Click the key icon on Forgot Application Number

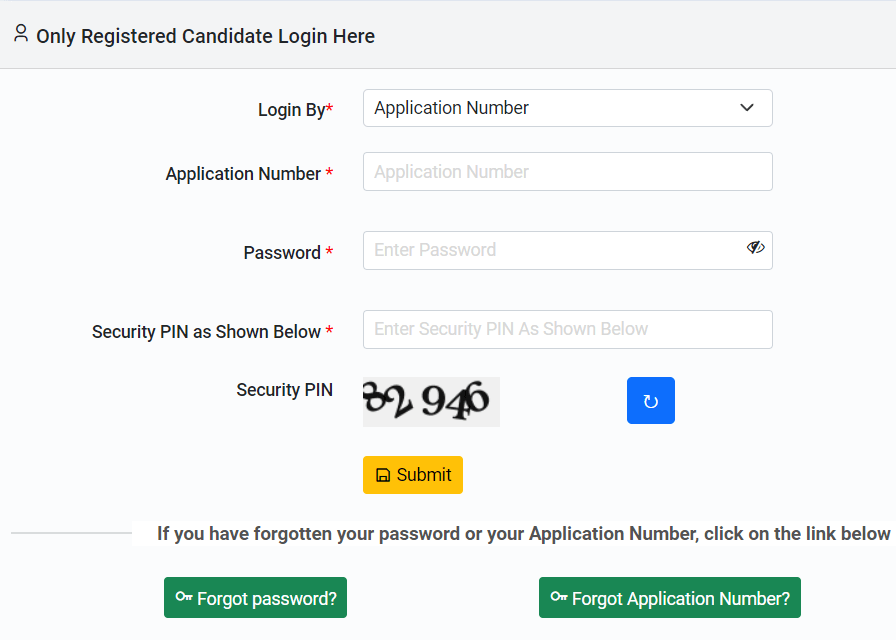(x=559, y=597)
